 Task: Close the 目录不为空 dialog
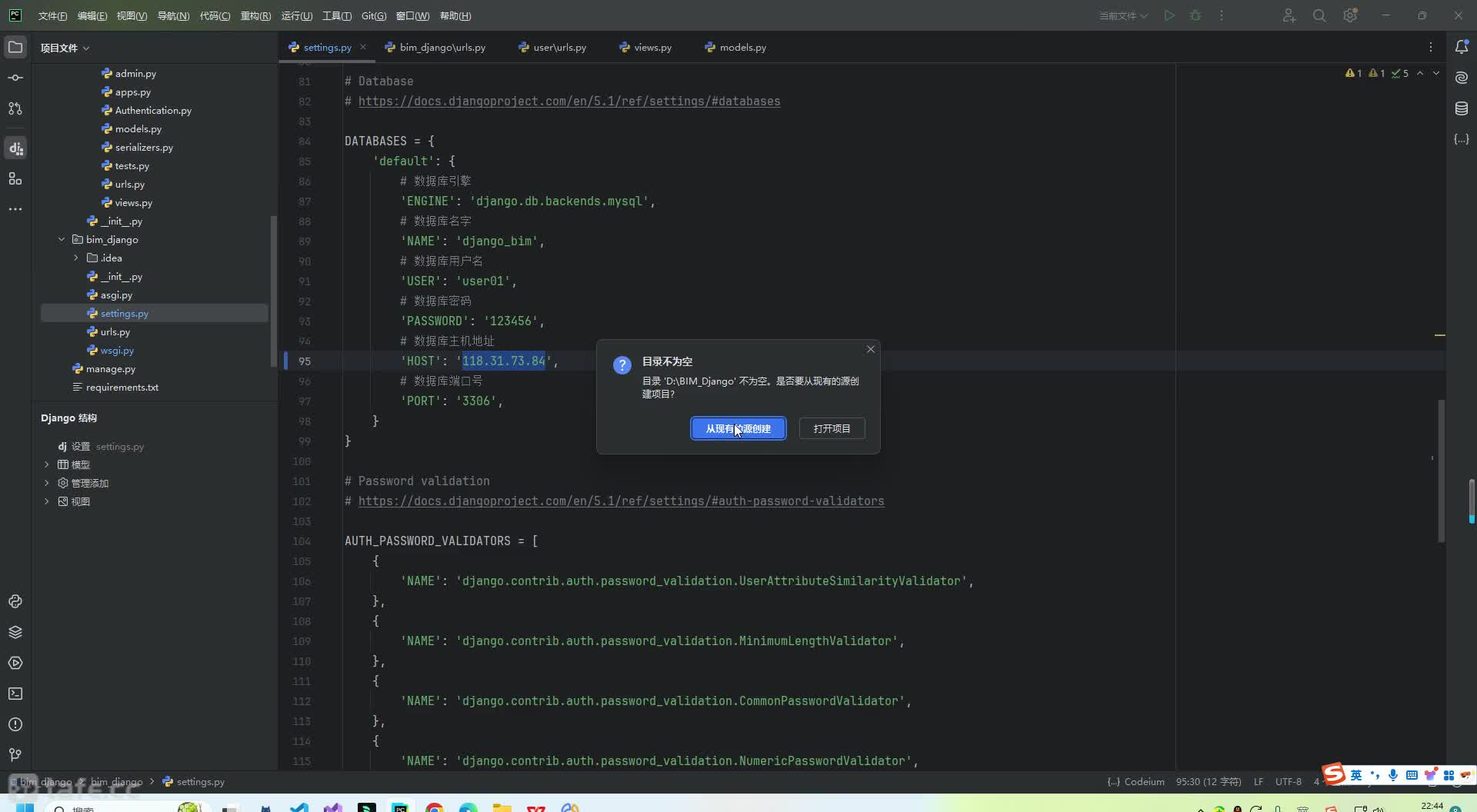tap(871, 349)
